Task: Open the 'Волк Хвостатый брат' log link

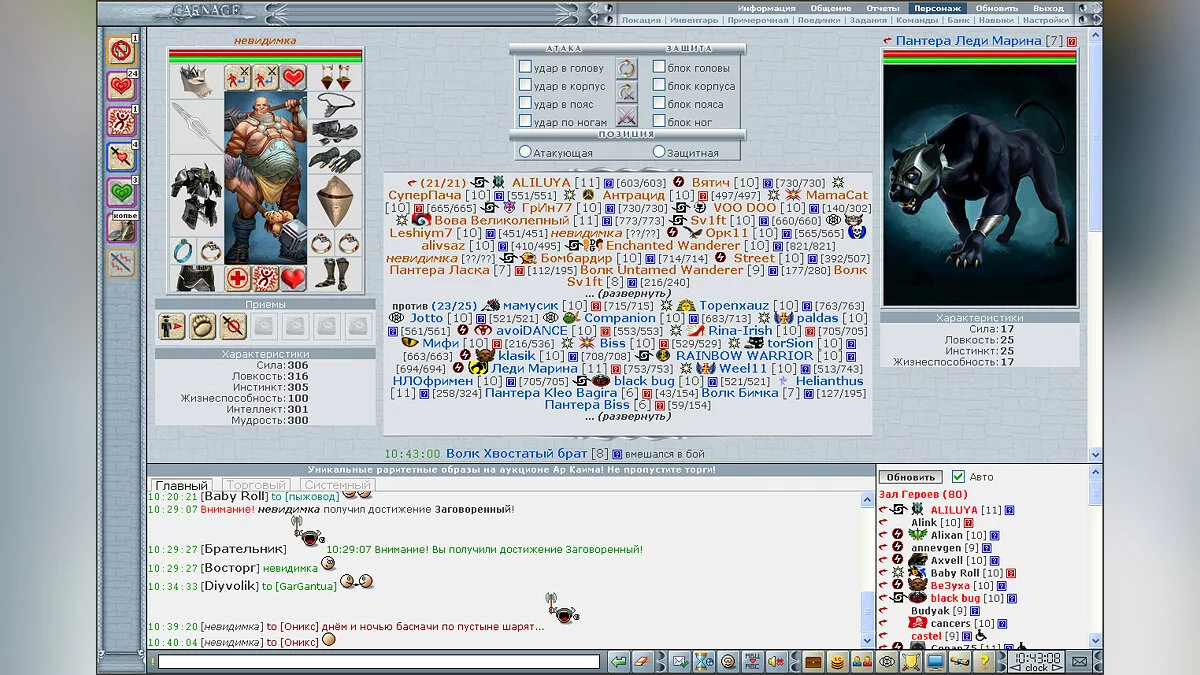Action: [x=519, y=454]
